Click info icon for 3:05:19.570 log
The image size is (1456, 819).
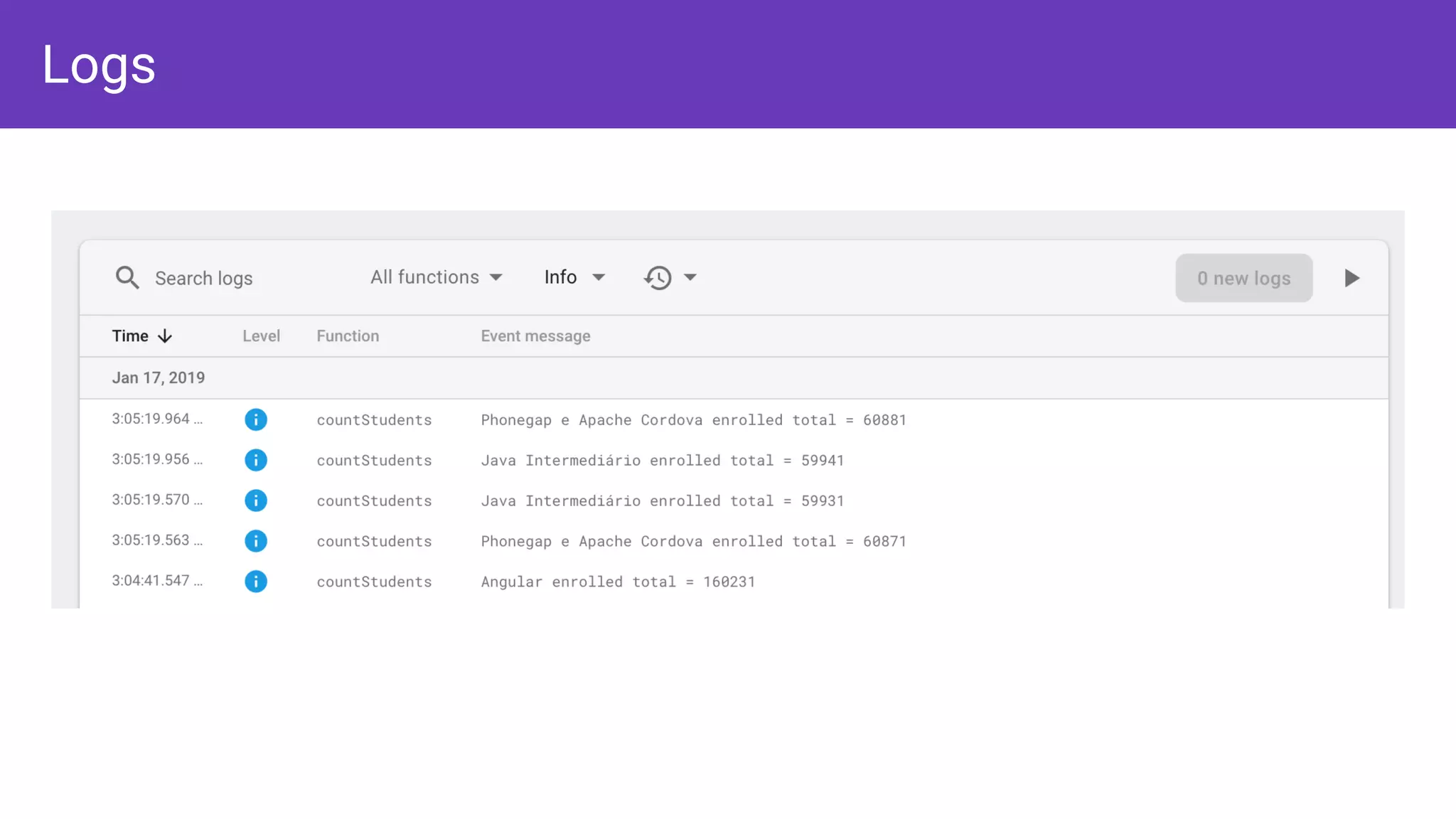pos(256,500)
